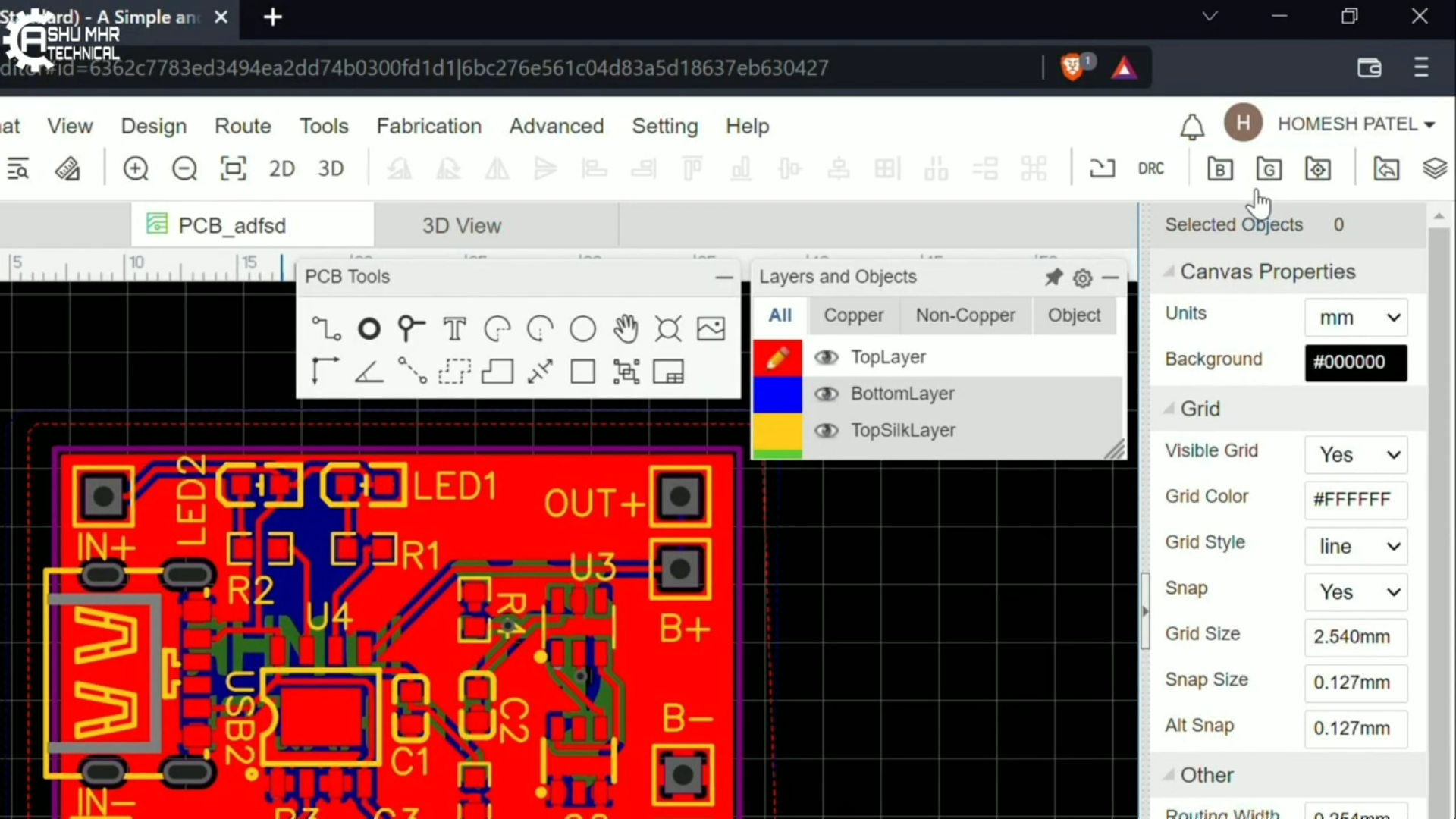The height and width of the screenshot is (819, 1456).
Task: Toggle BottomLayer visibility
Action: [827, 394]
